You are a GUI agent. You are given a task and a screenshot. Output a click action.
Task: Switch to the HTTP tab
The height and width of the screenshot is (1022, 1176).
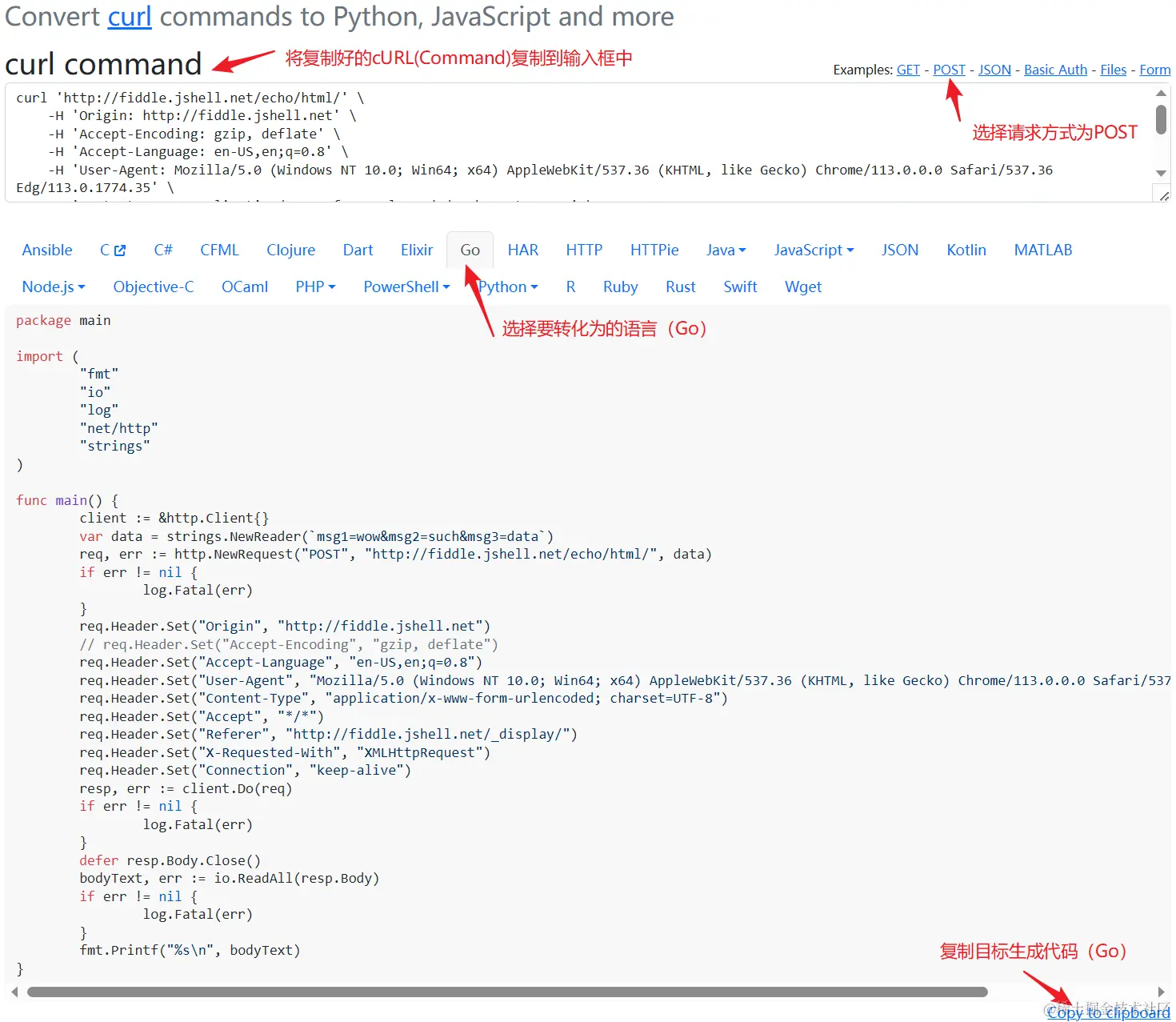pos(584,250)
